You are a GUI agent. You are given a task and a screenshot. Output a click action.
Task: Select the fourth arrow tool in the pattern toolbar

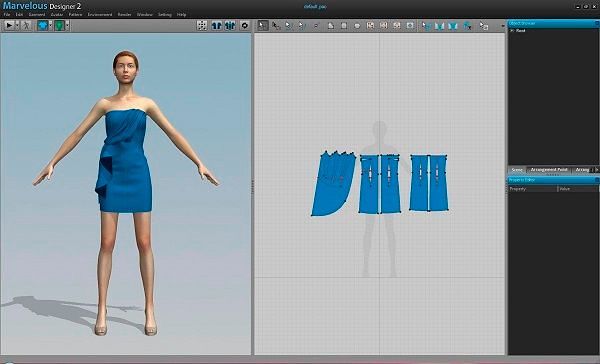[x=302, y=26]
